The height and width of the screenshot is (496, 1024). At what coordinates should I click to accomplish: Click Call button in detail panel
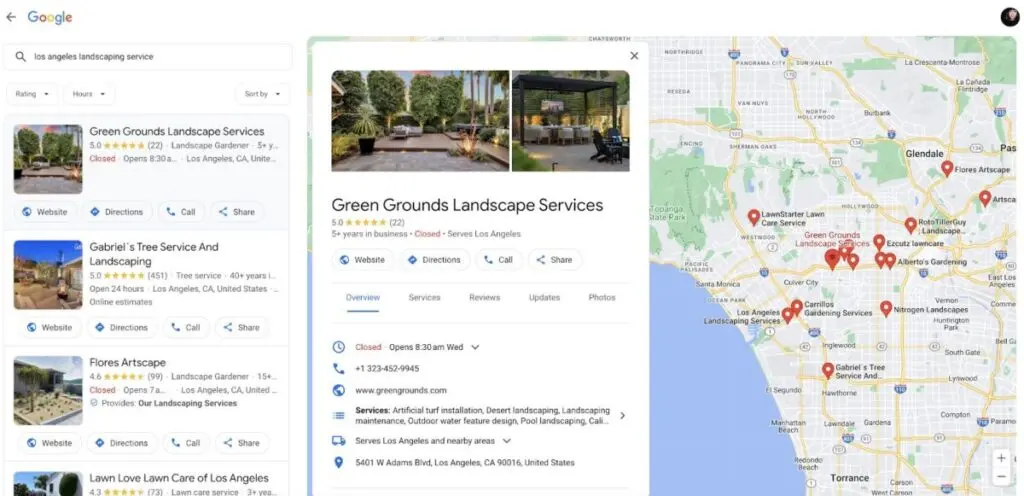499,260
